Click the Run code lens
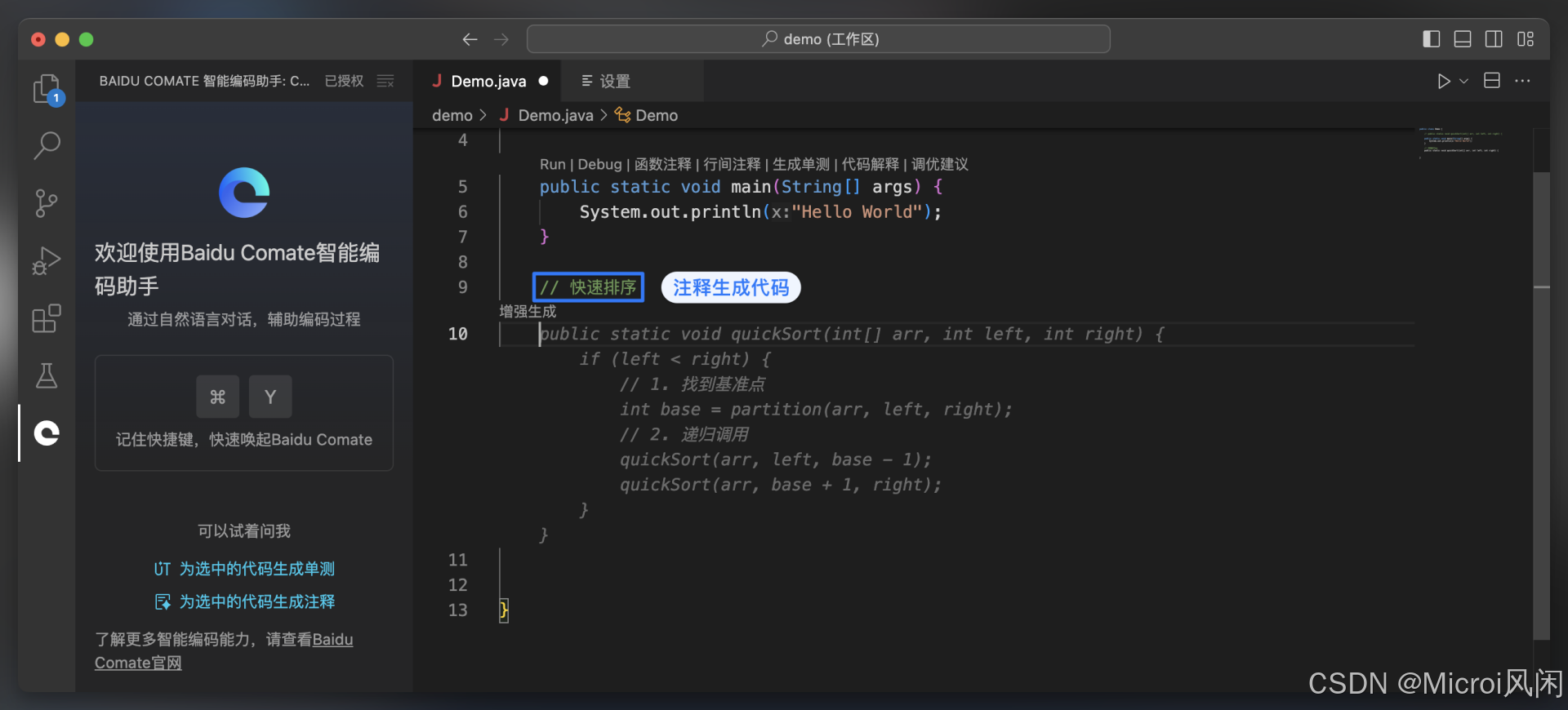This screenshot has width=1568, height=710. [552, 164]
